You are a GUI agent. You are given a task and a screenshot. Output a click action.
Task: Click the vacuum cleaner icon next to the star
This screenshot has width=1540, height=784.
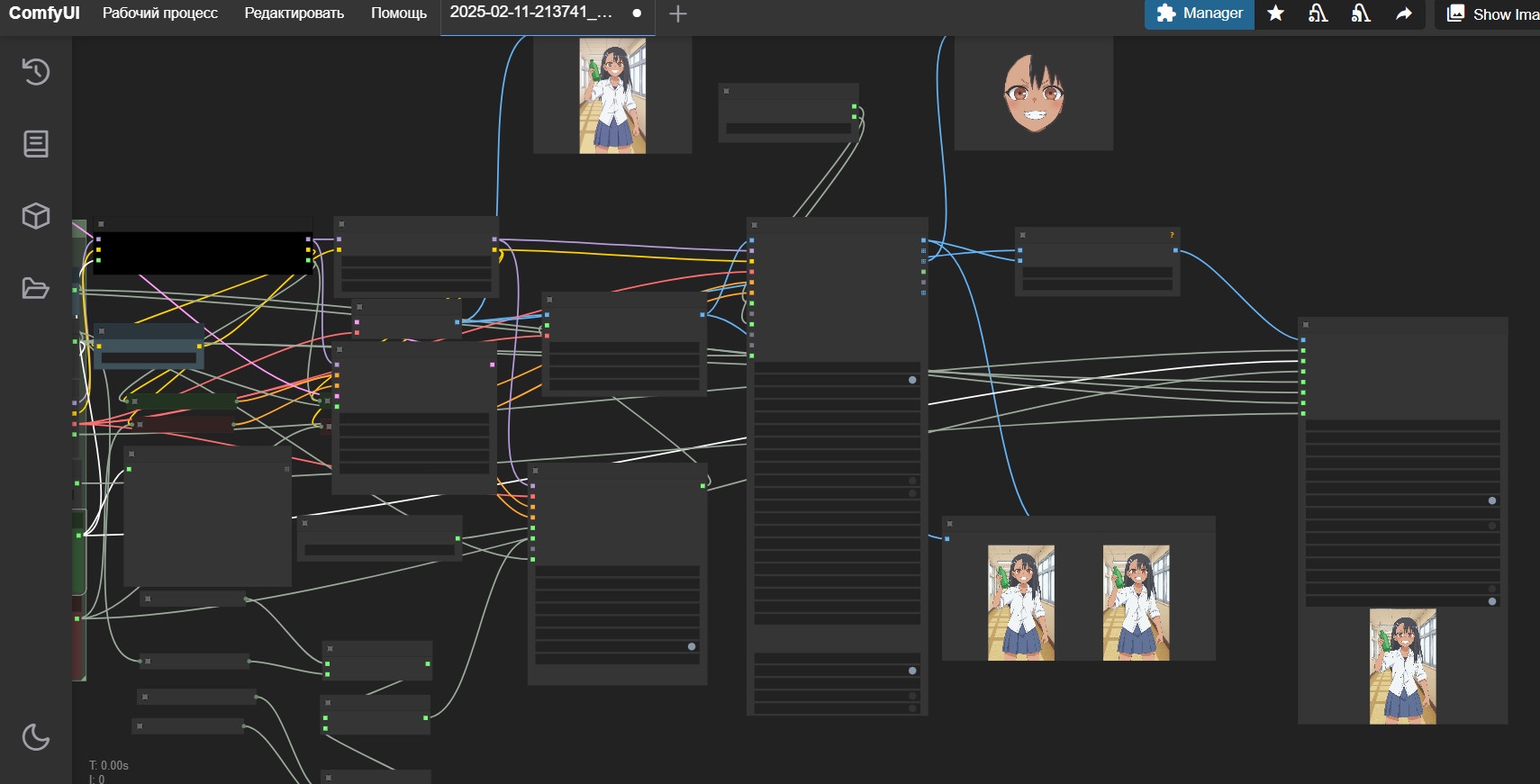(x=1318, y=14)
